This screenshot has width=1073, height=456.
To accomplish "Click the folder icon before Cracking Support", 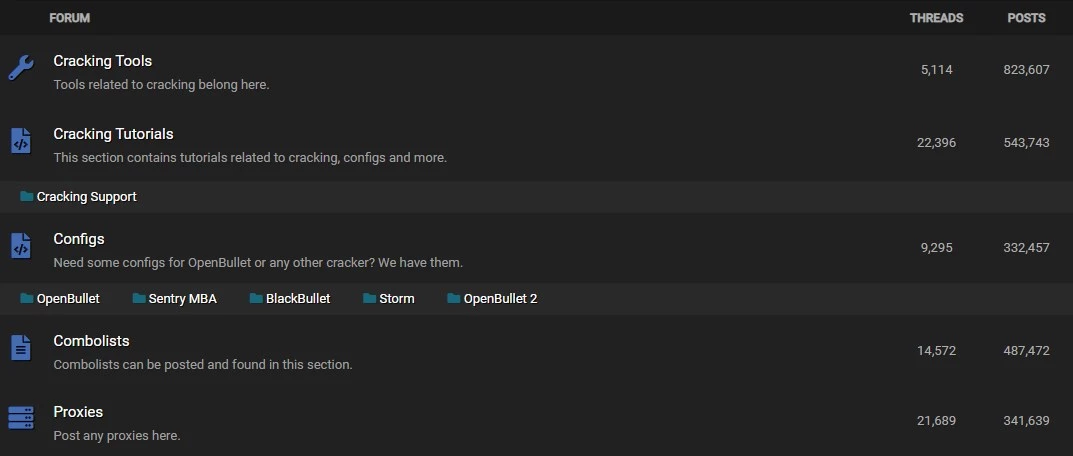I will pyautogui.click(x=27, y=197).
